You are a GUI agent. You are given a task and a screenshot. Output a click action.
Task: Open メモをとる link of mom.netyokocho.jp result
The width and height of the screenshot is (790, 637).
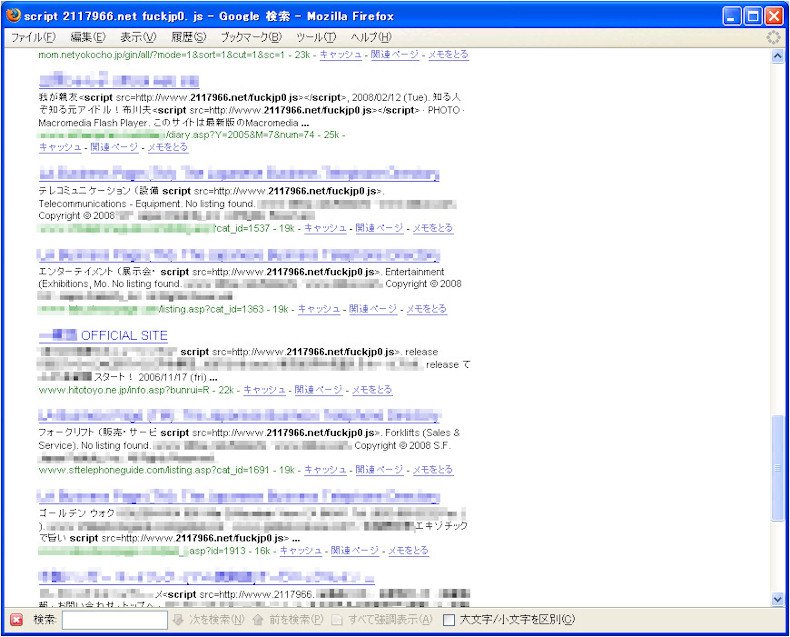coord(448,54)
